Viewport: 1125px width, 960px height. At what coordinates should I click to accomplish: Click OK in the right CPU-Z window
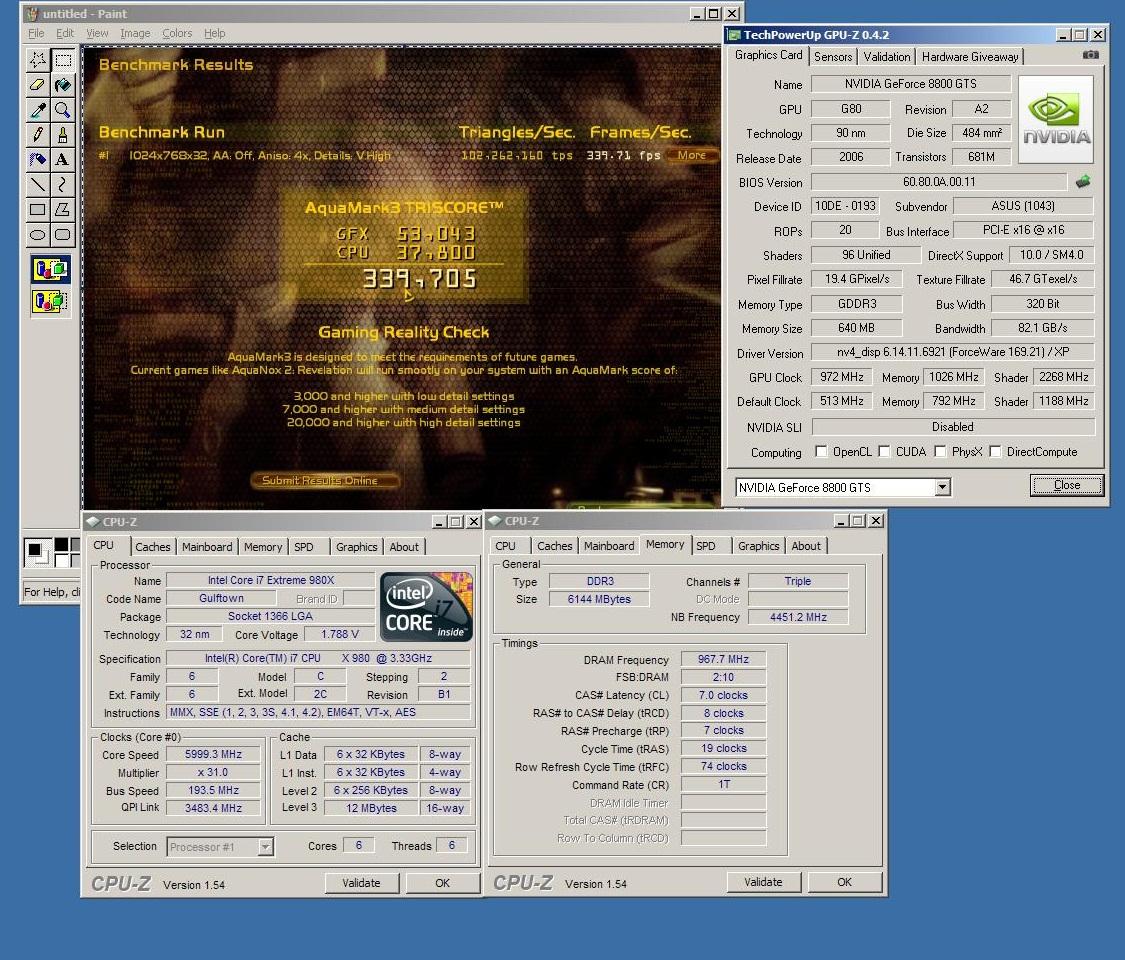844,882
